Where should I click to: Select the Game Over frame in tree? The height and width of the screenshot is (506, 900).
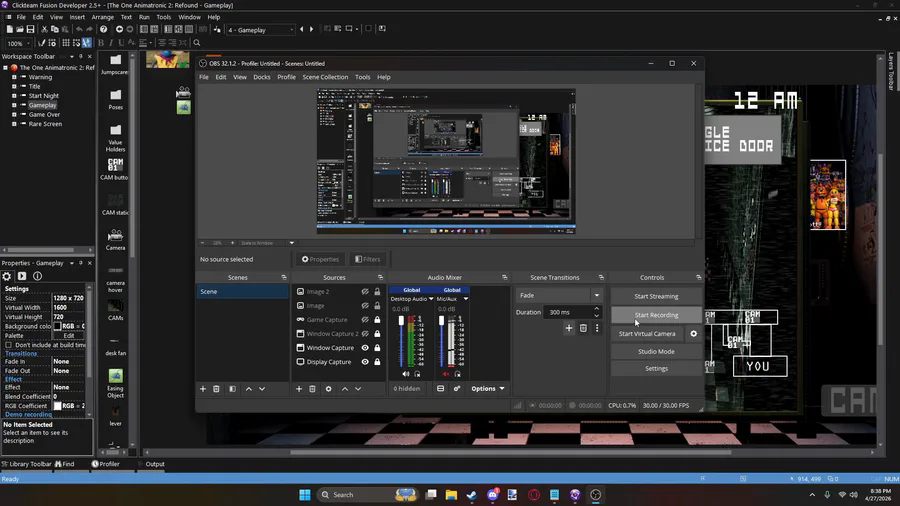click(x=44, y=115)
